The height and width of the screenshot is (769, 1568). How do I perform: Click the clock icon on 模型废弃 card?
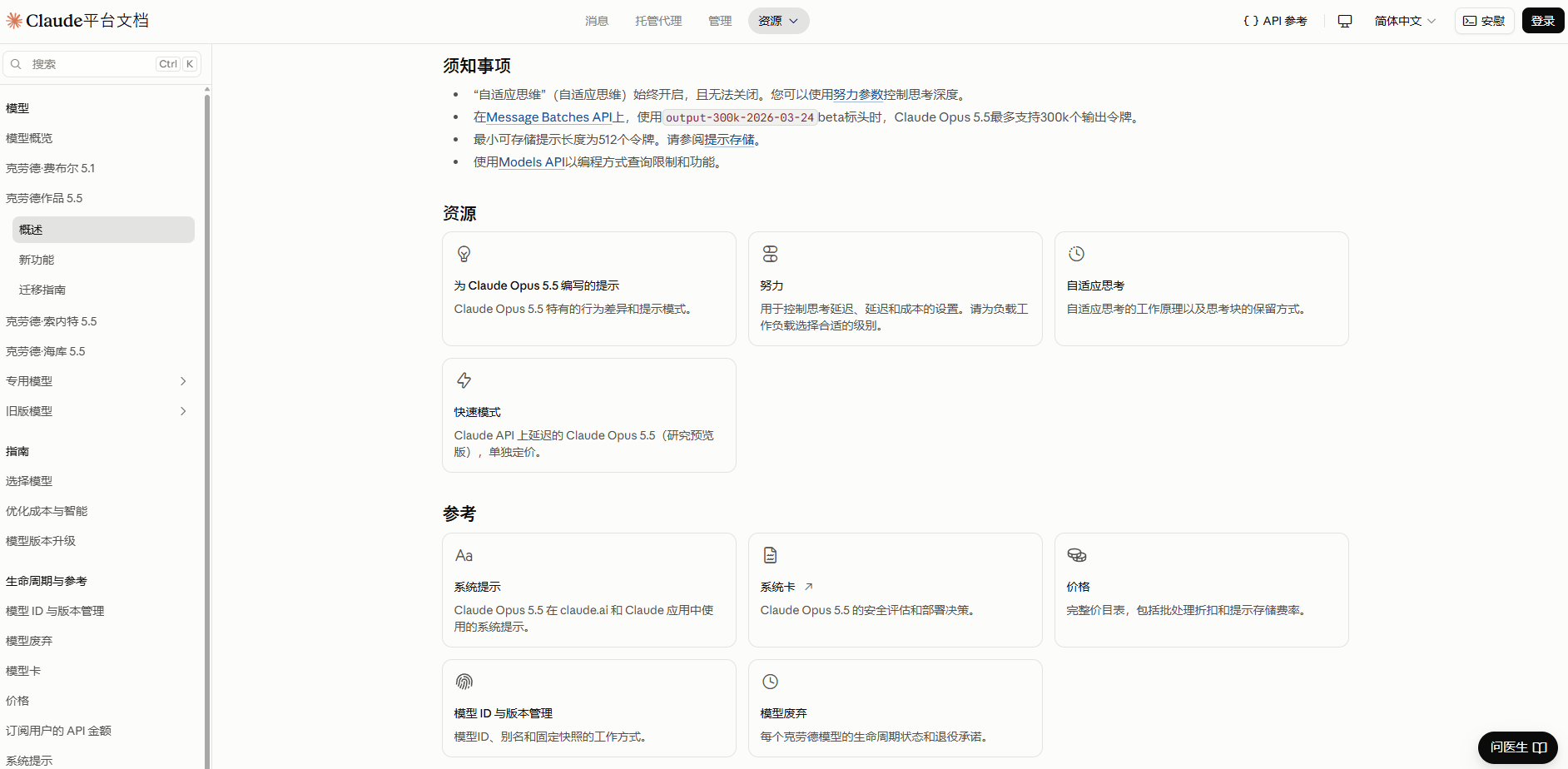click(x=771, y=682)
